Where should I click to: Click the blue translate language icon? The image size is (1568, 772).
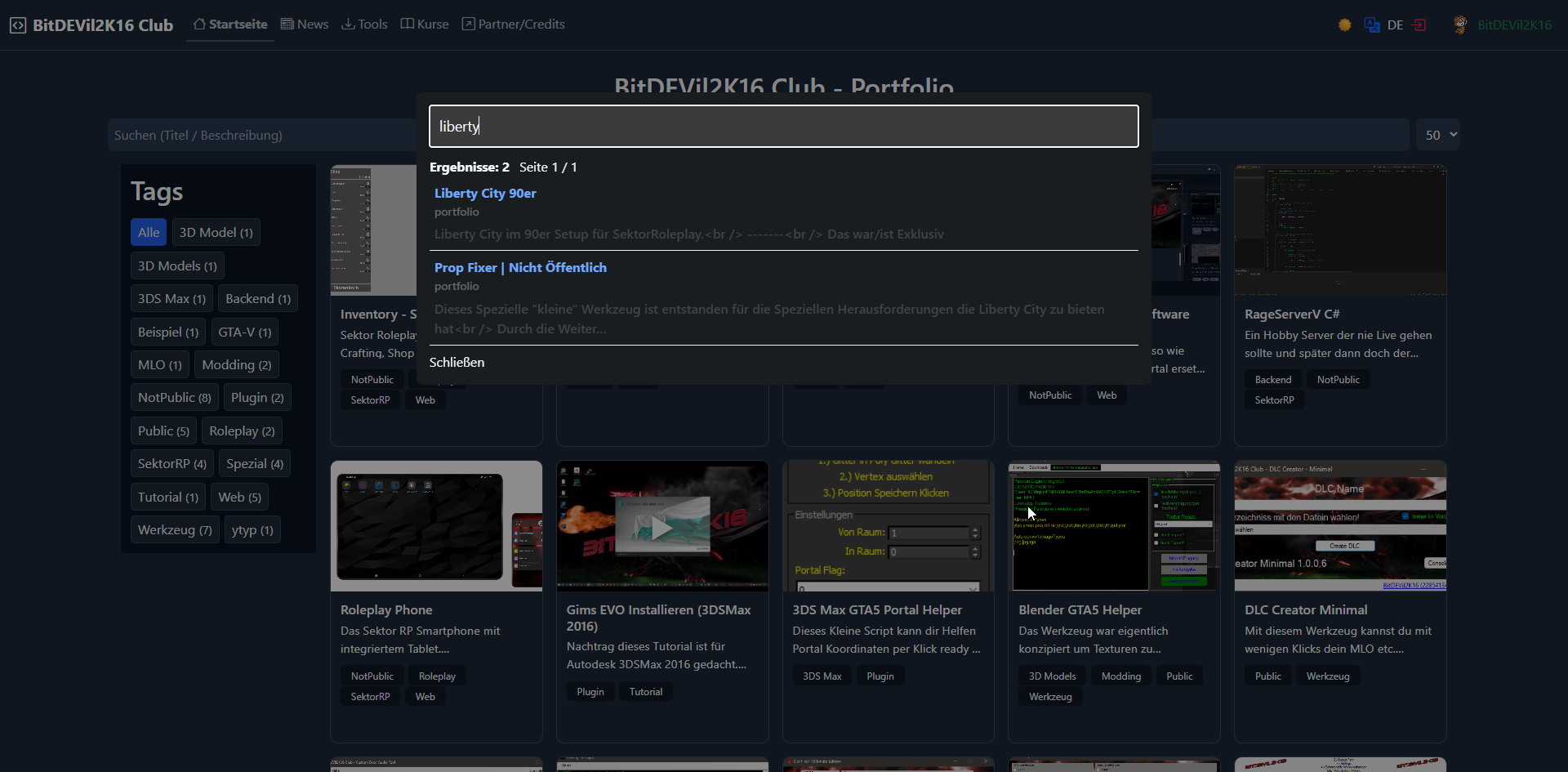click(x=1372, y=25)
